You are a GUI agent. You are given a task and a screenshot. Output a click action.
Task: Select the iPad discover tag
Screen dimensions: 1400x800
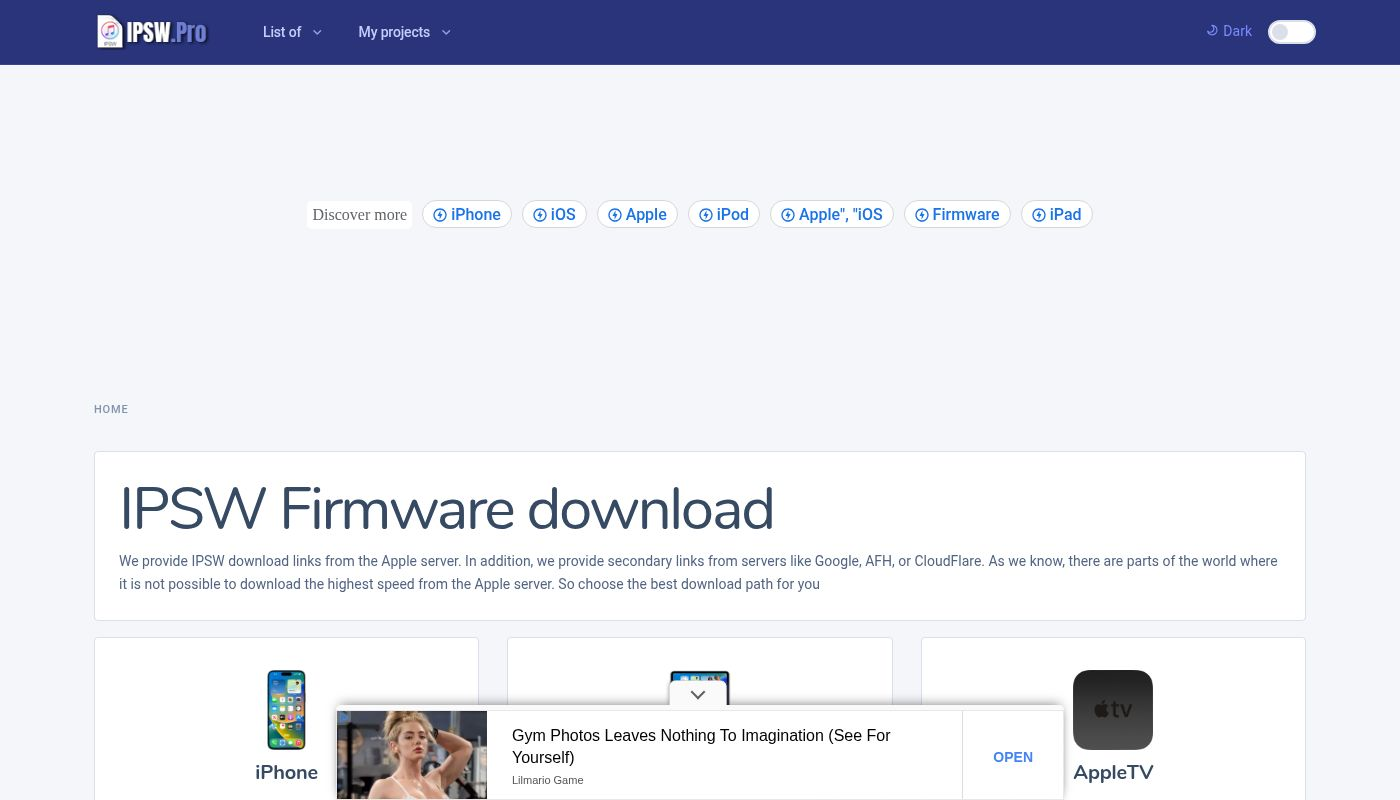tap(1056, 214)
